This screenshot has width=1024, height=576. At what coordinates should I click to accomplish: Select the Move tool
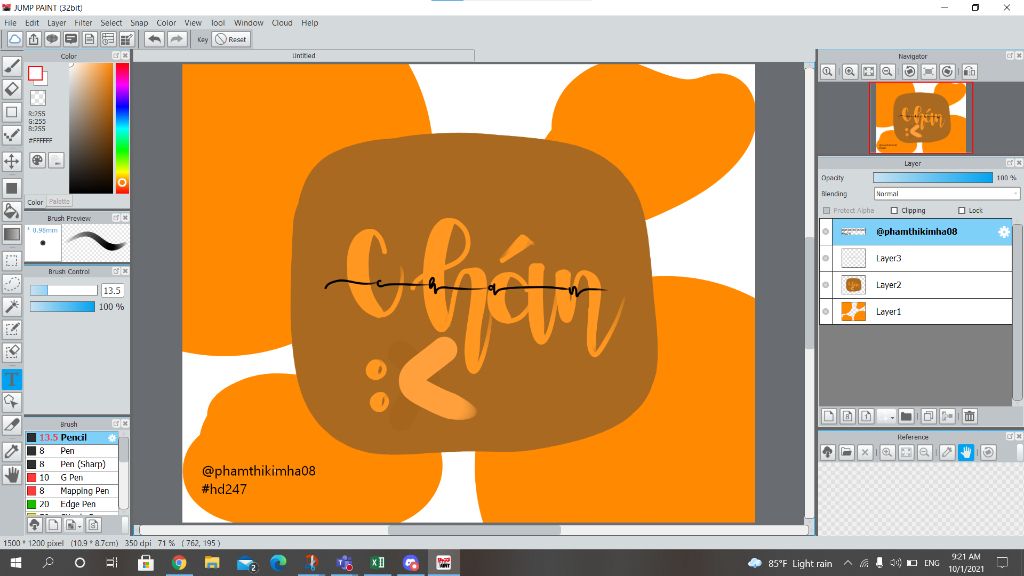pos(12,161)
